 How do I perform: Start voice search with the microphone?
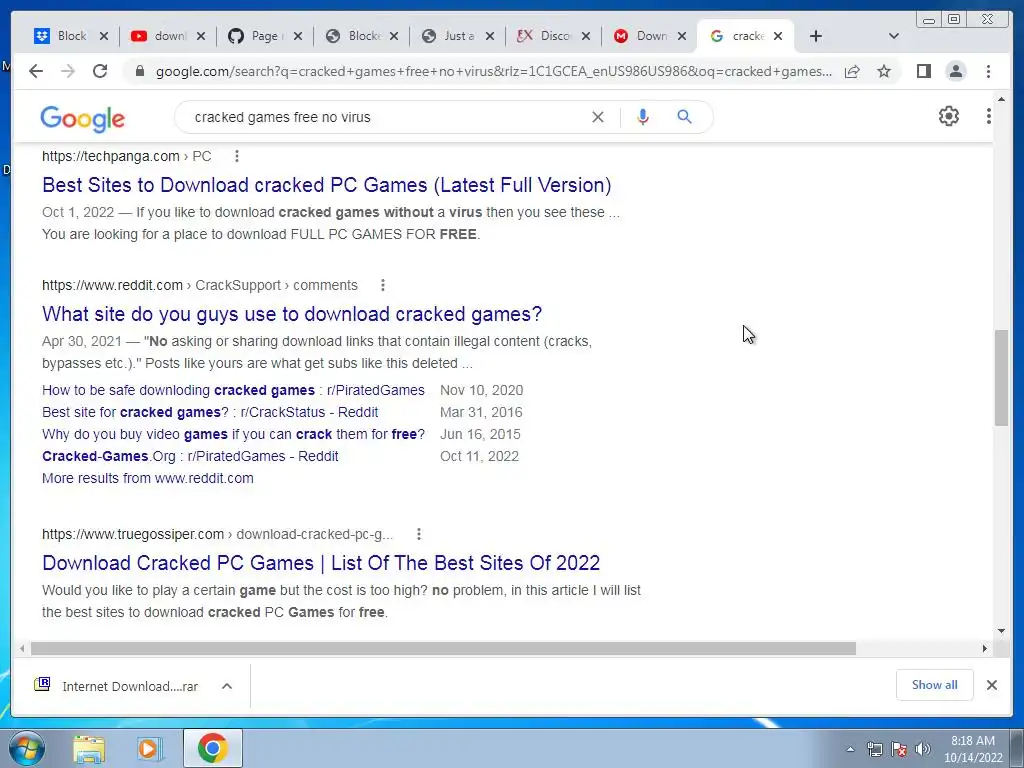click(643, 117)
